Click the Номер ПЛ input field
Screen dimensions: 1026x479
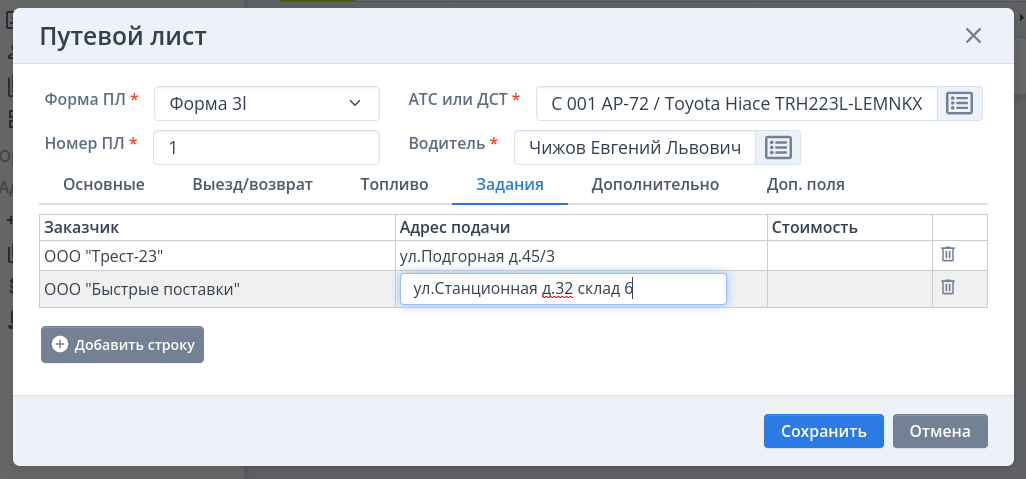point(266,148)
